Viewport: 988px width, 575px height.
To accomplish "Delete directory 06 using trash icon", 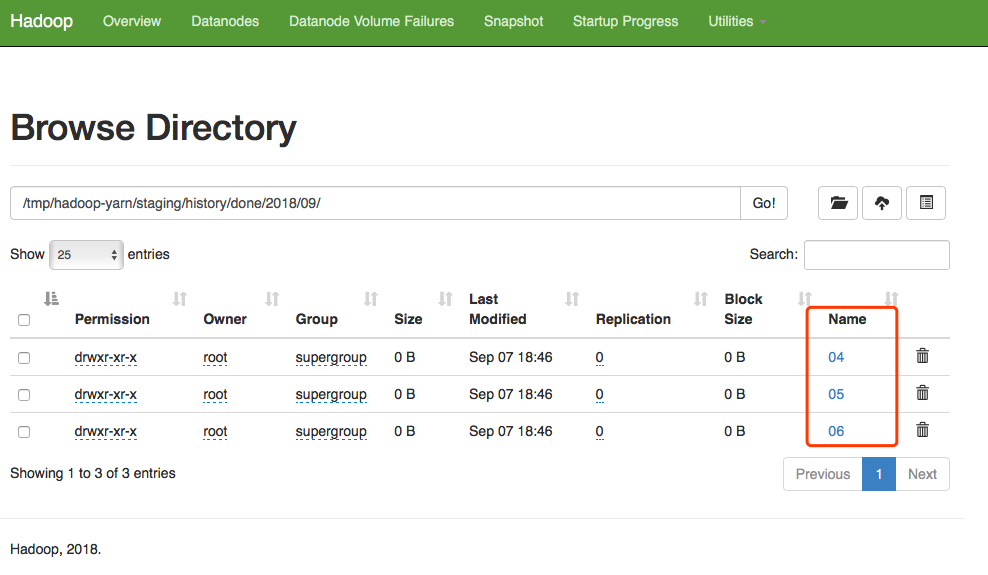I will click(923, 430).
